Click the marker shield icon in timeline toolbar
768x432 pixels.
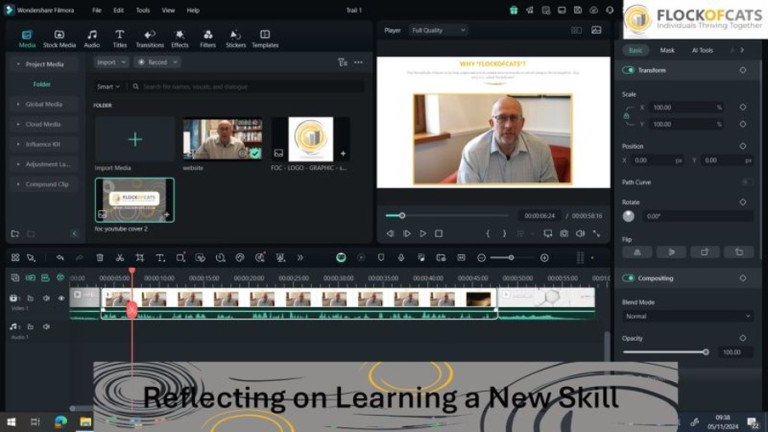tap(381, 258)
